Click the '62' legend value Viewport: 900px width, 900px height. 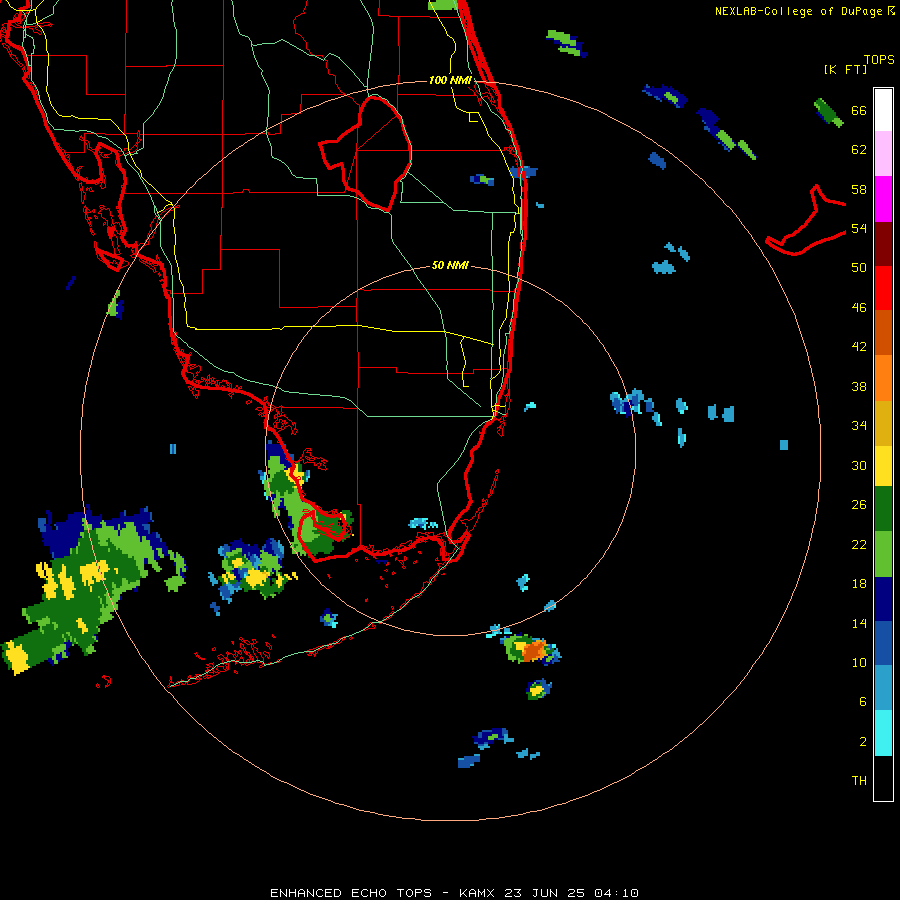pos(859,150)
